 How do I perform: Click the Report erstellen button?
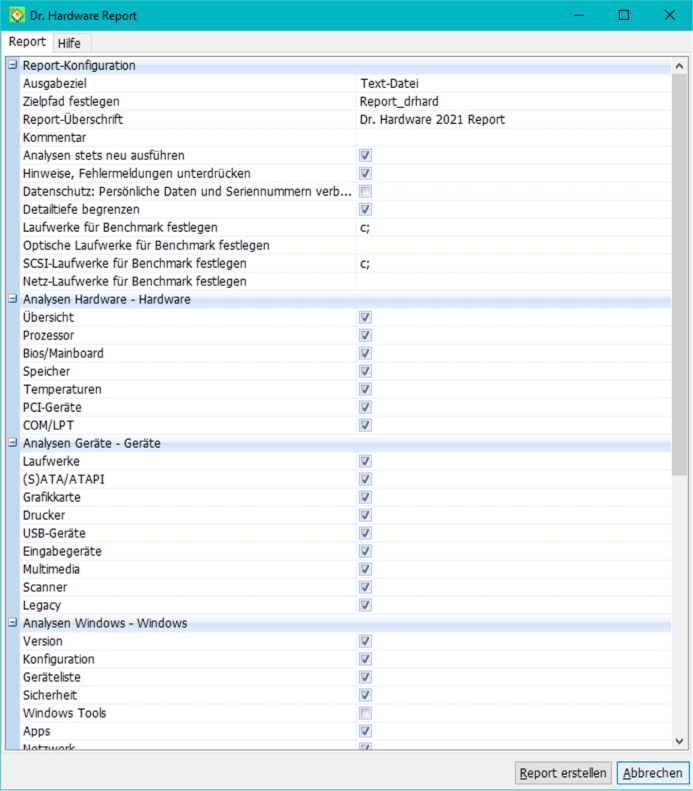pyautogui.click(x=563, y=773)
